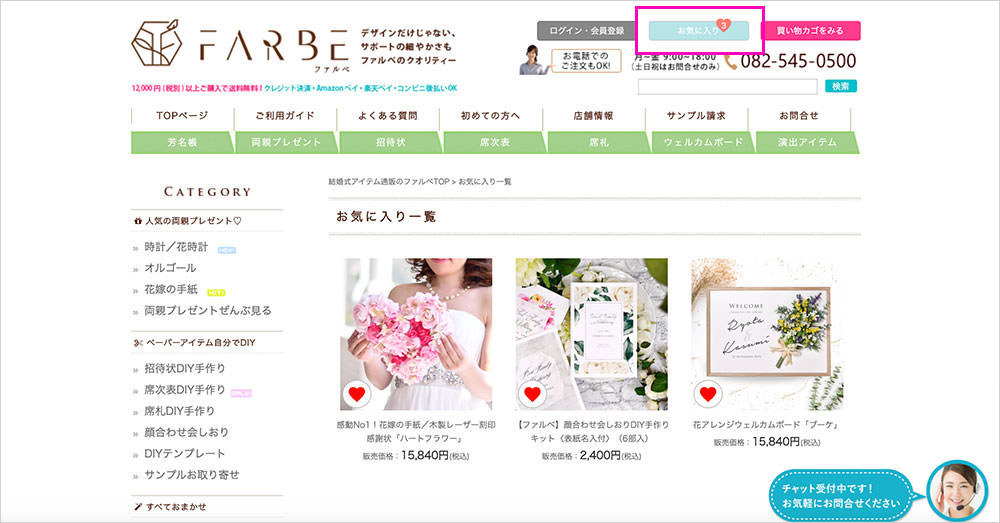Image resolution: width=1000 pixels, height=523 pixels.
Task: Click 結婚式アイテム通販のファルベTOP breadcrumb link
Action: click(x=389, y=182)
